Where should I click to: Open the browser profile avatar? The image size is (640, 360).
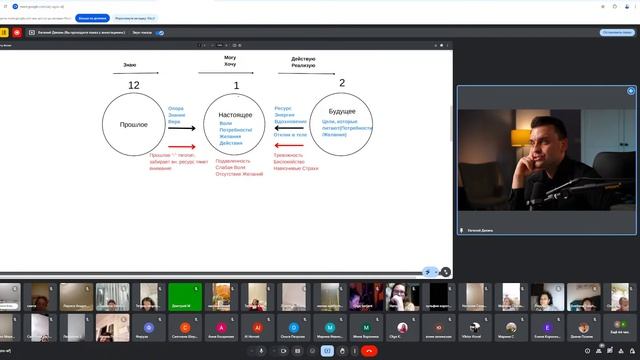click(x=627, y=7)
